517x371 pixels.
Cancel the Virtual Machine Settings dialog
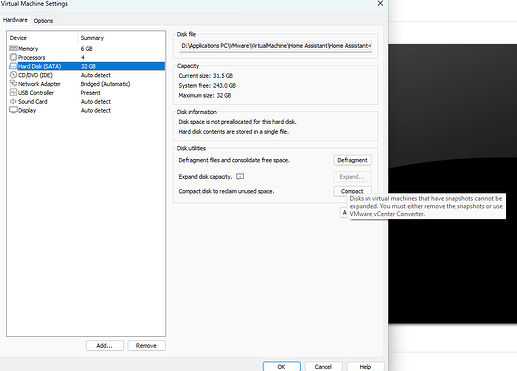[x=323, y=366]
